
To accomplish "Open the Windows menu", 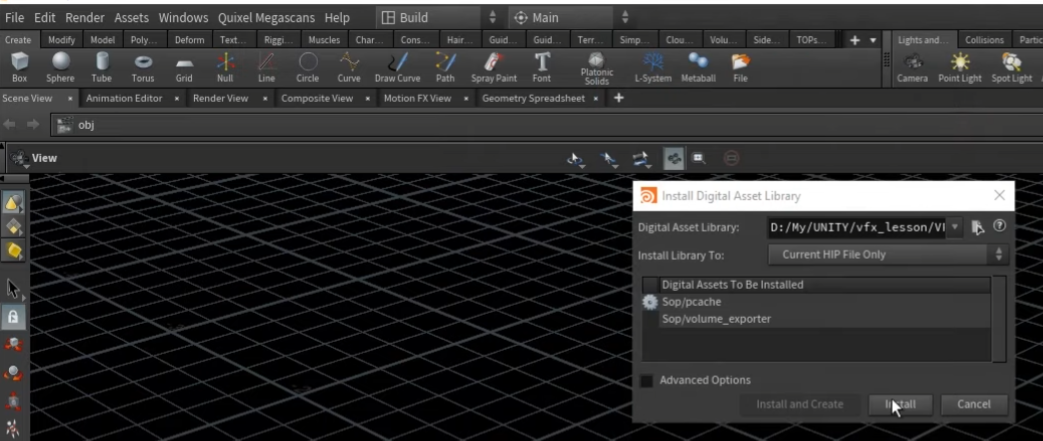I will (x=184, y=18).
